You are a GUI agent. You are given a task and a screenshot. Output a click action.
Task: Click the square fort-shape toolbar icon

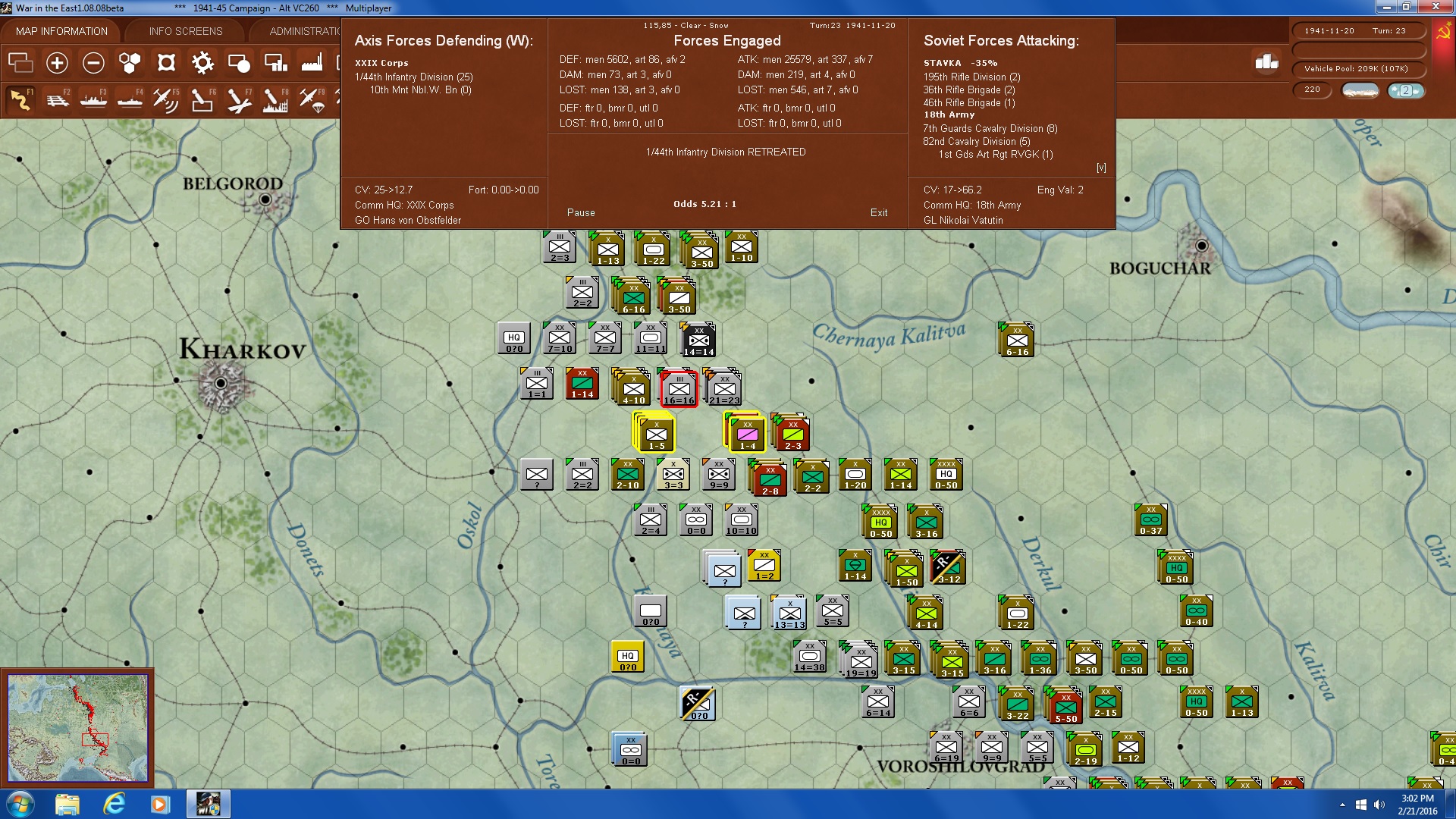tap(166, 63)
